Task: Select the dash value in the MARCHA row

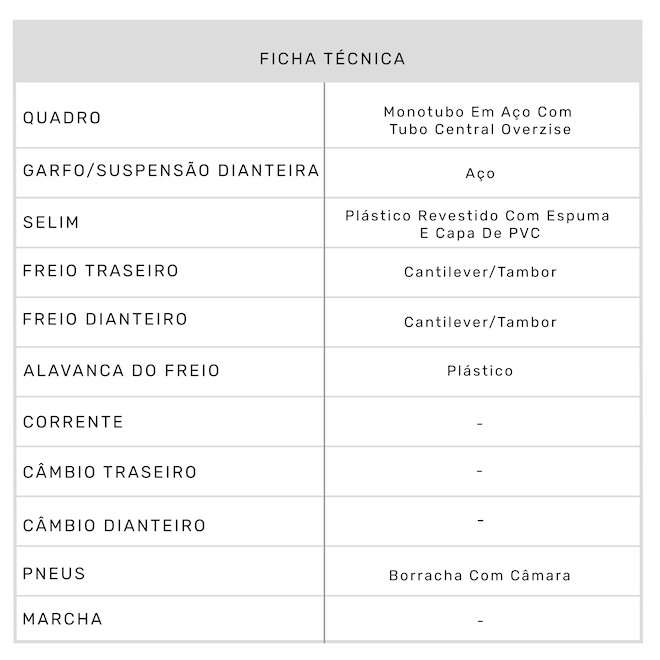Action: click(480, 621)
